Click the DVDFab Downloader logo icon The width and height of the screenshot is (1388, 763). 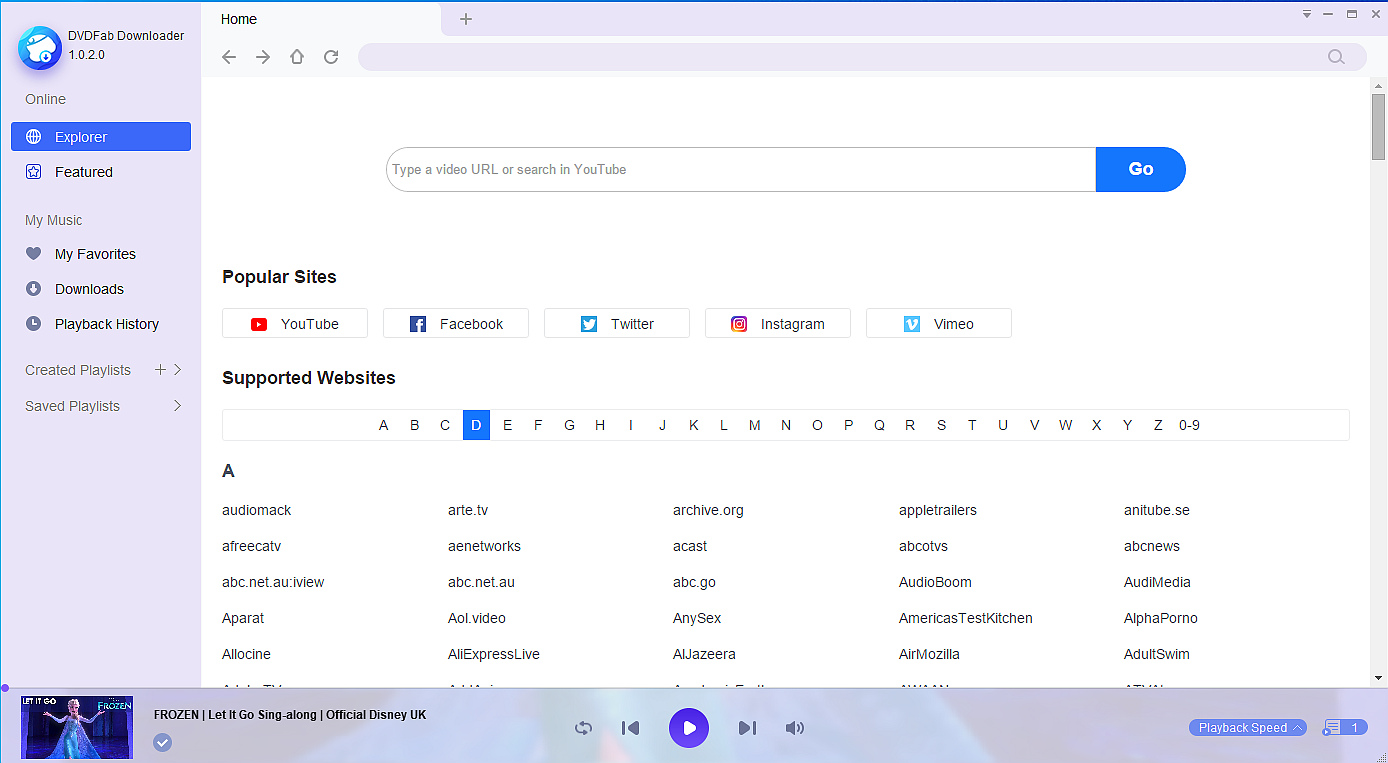[40, 47]
